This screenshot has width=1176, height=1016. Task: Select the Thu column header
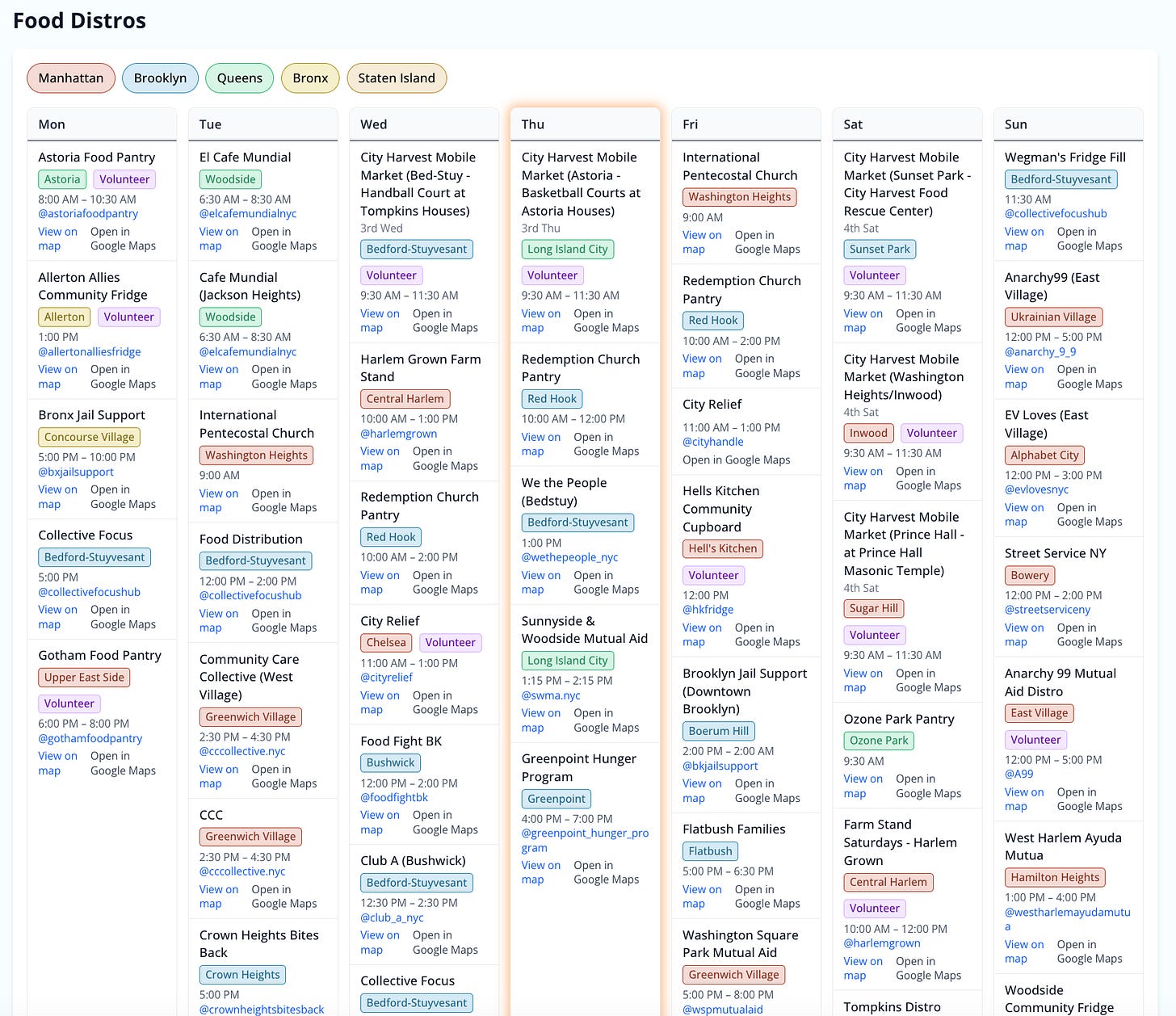pyautogui.click(x=585, y=124)
